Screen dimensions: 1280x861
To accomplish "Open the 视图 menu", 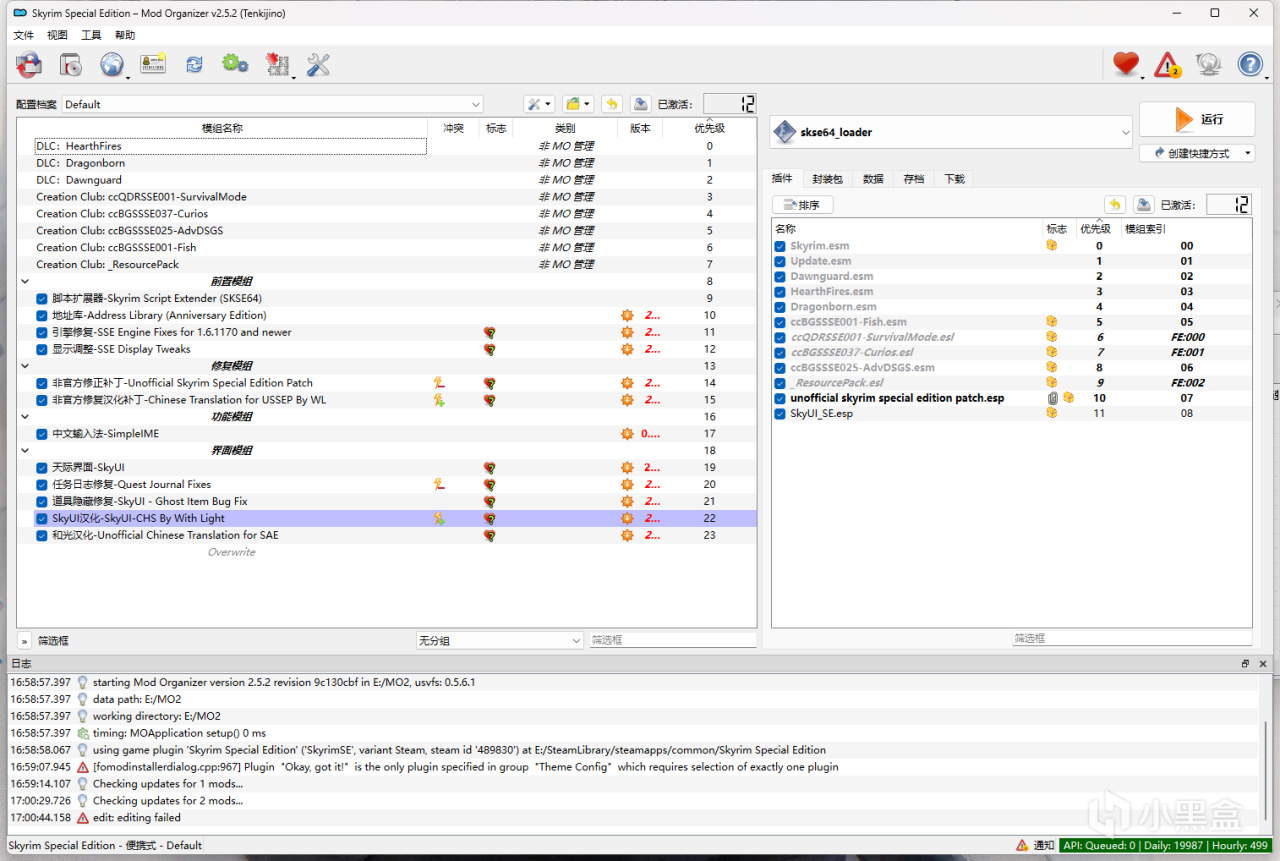I will click(57, 35).
